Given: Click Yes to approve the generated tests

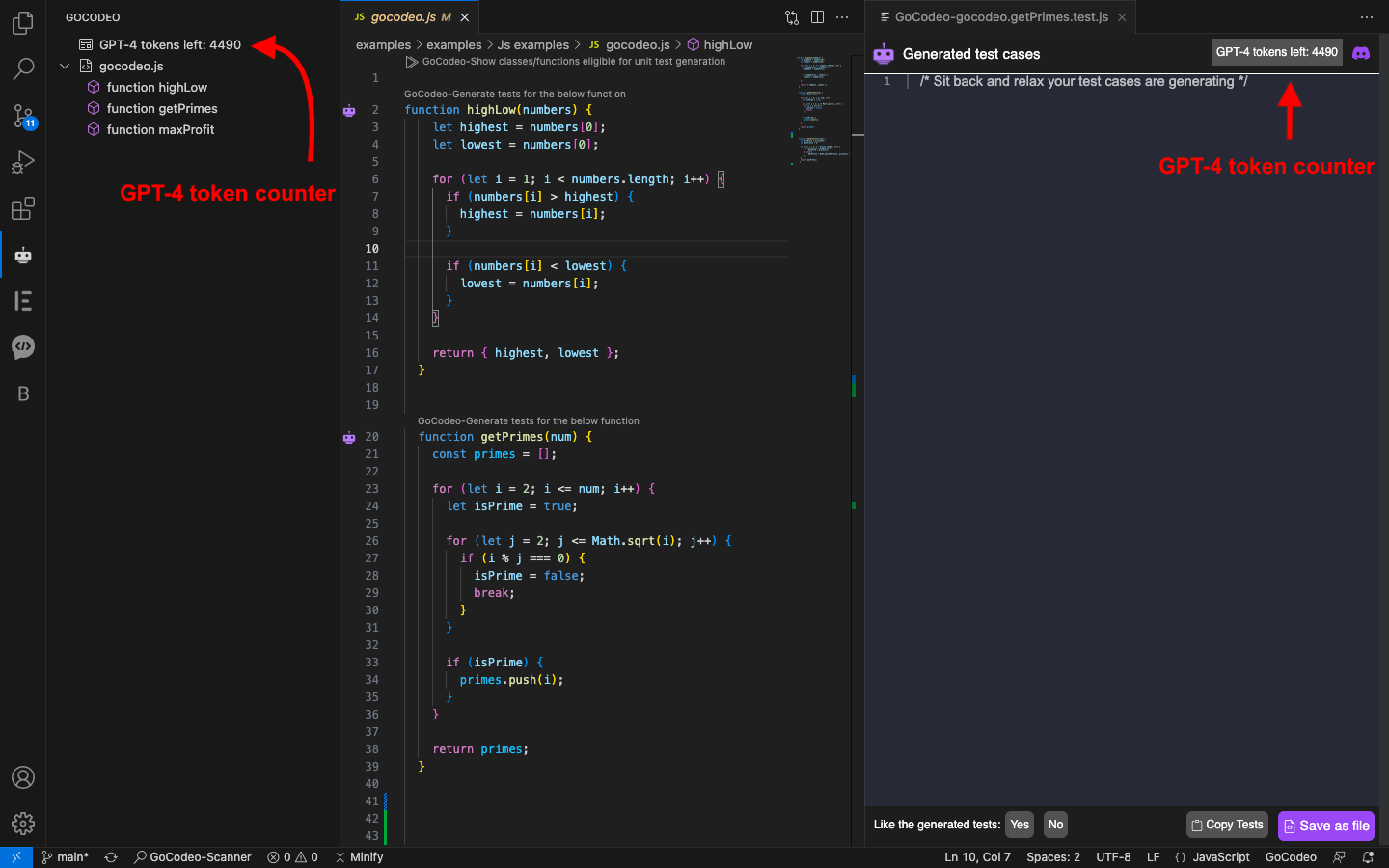Looking at the screenshot, I should tap(1020, 825).
